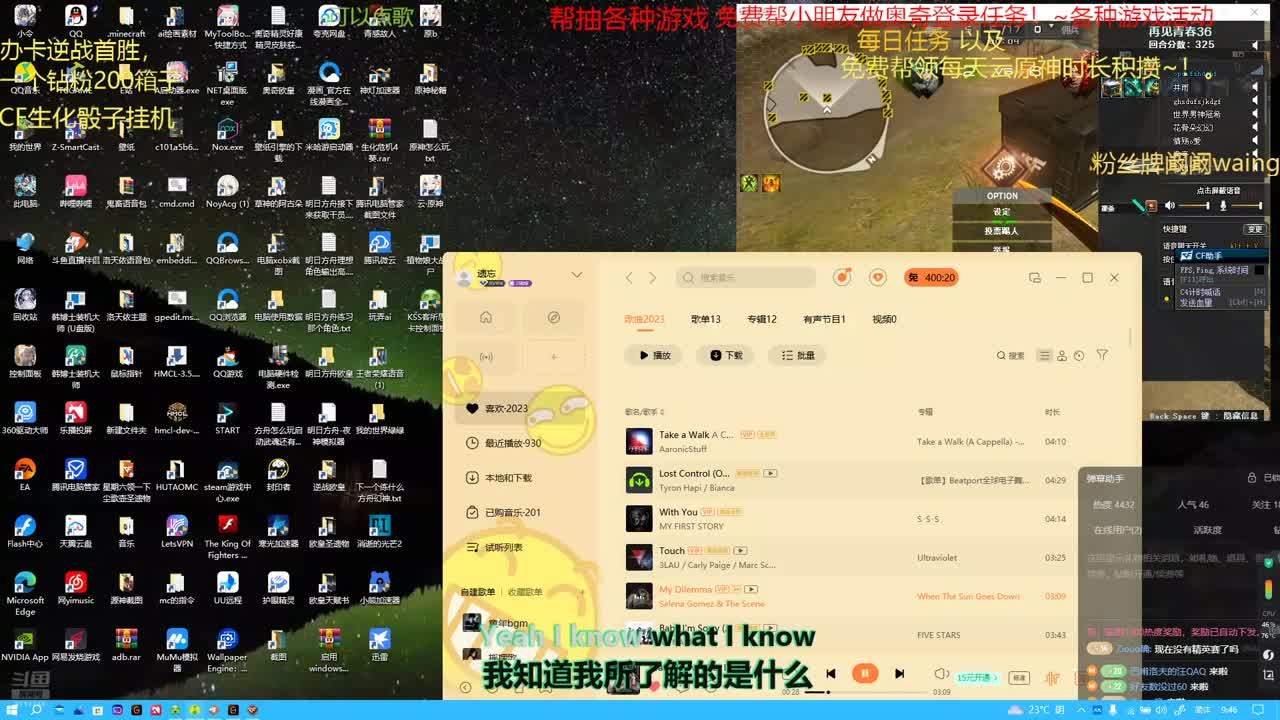Switch to the 专辑12 tab
The width and height of the screenshot is (1280, 720).
[x=762, y=319]
